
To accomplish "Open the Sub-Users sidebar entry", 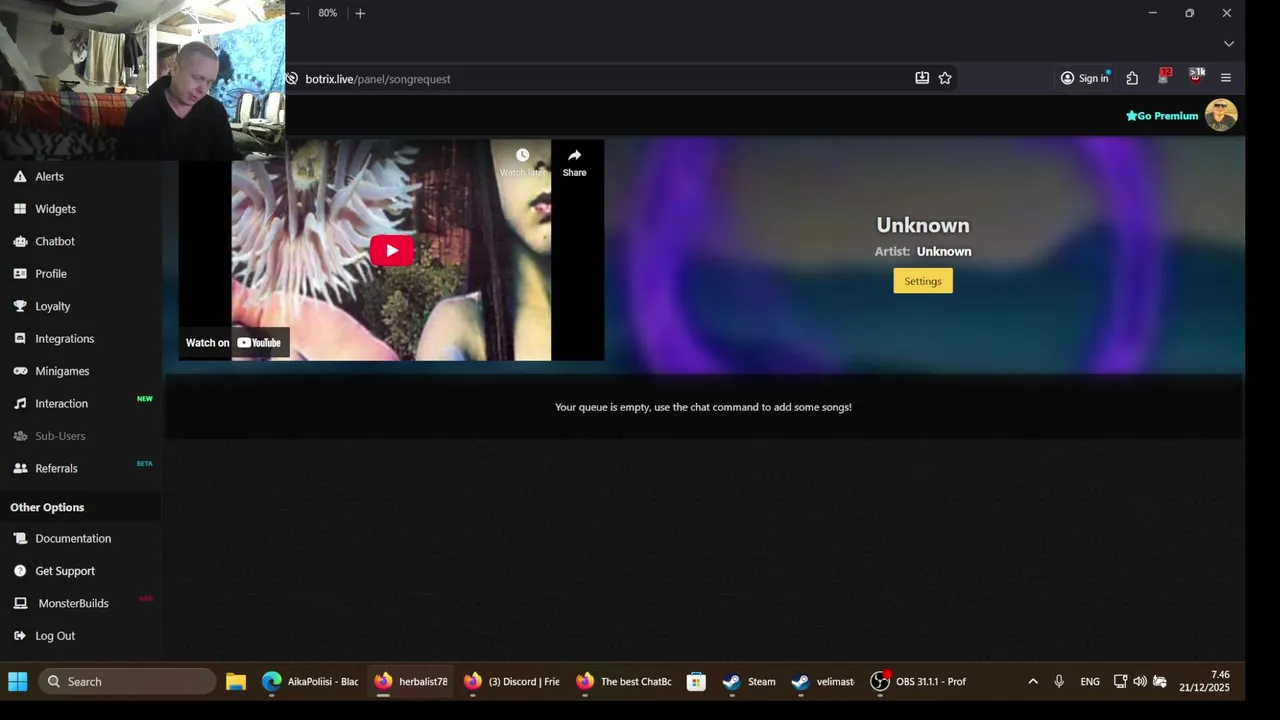I will click(x=60, y=436).
